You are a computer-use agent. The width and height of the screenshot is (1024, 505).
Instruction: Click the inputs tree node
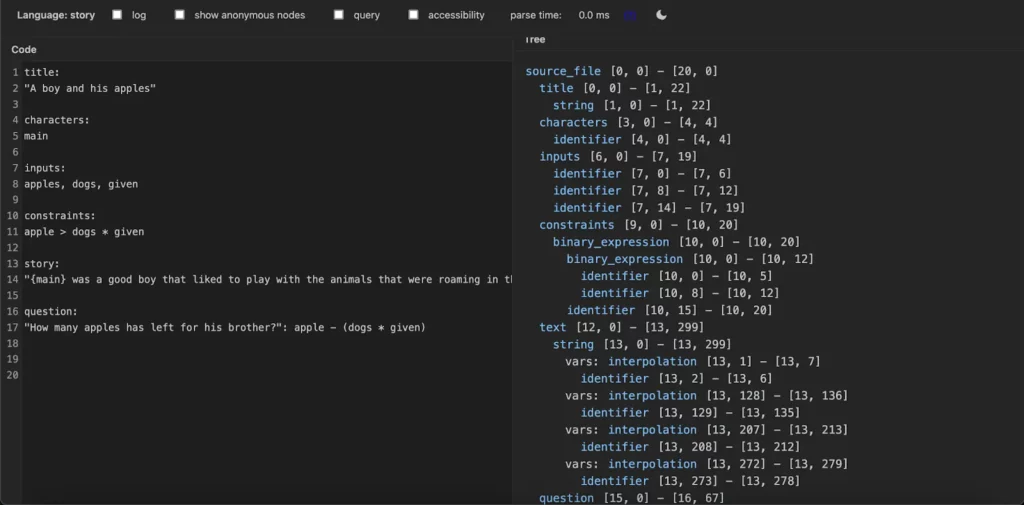click(x=559, y=156)
